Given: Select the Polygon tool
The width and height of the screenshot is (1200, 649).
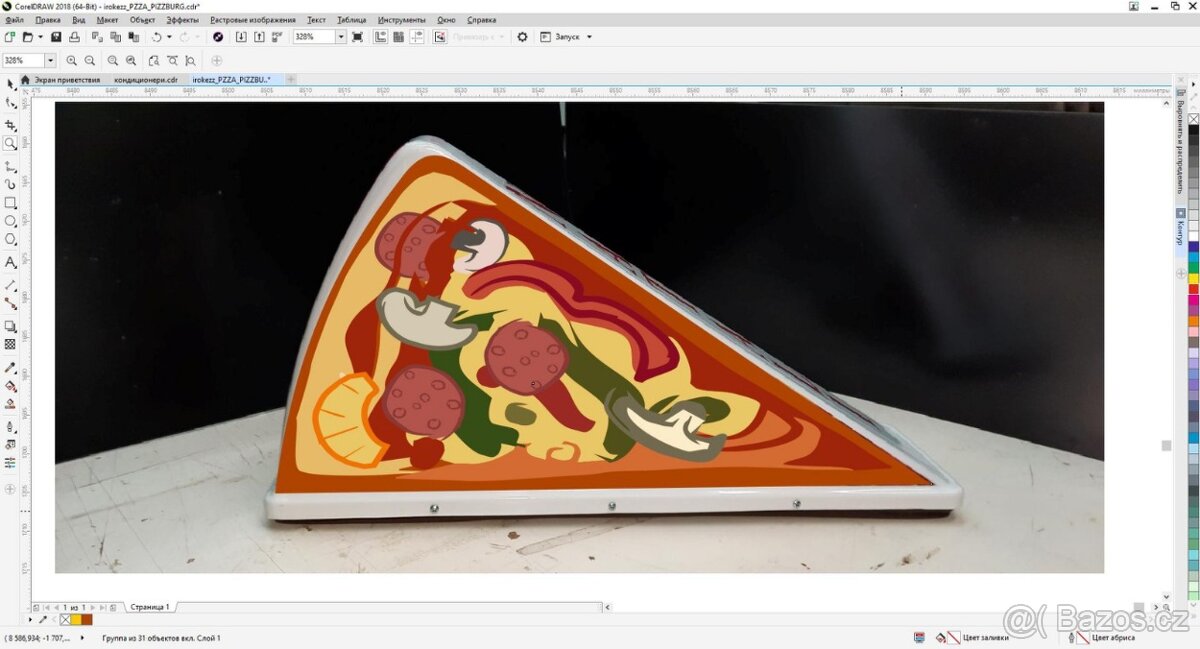Looking at the screenshot, I should tap(10, 239).
